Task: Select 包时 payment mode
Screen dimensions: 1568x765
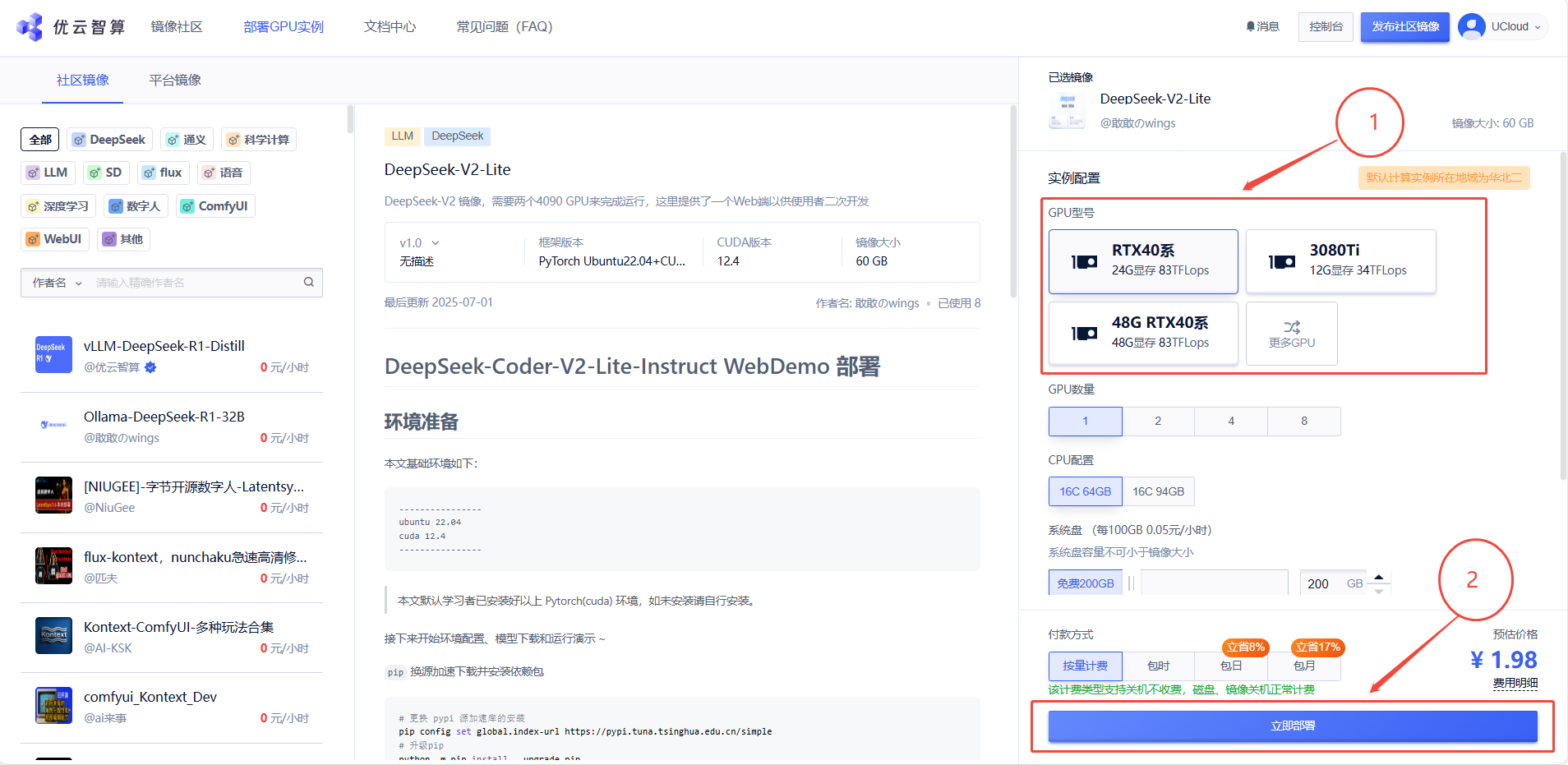Action: pos(1158,666)
